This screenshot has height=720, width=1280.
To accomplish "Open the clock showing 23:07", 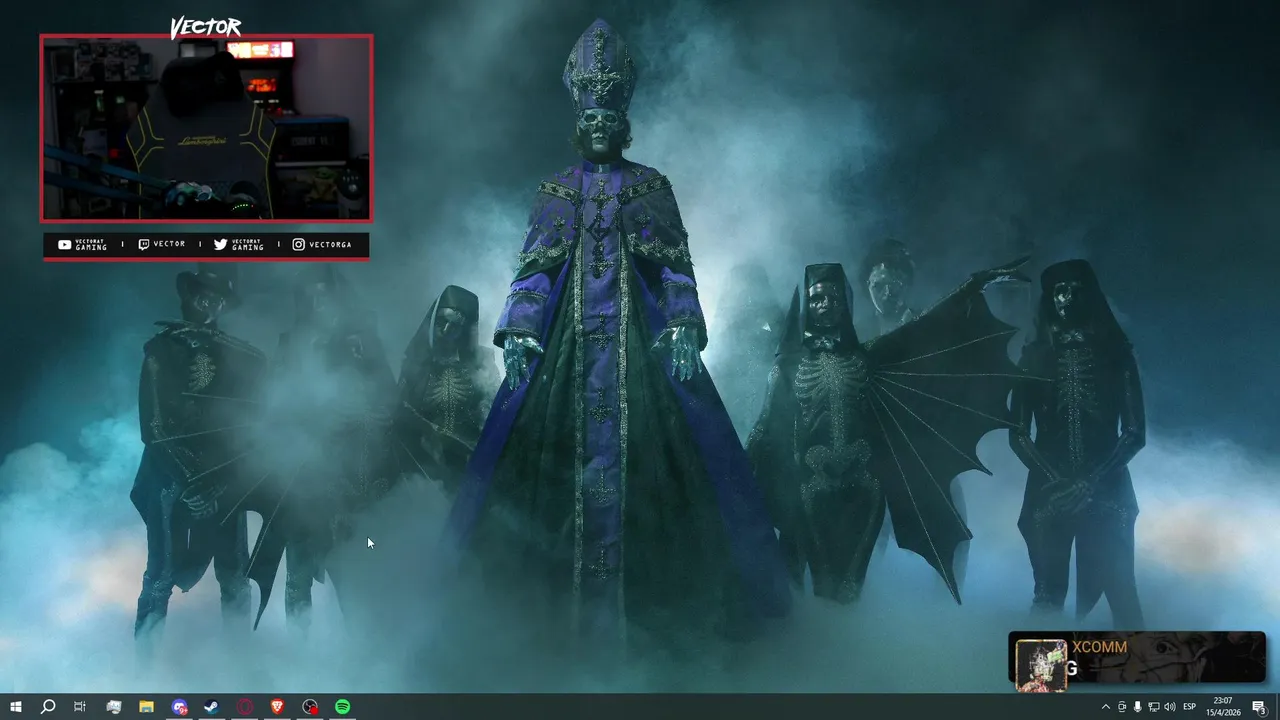I will [x=1222, y=707].
